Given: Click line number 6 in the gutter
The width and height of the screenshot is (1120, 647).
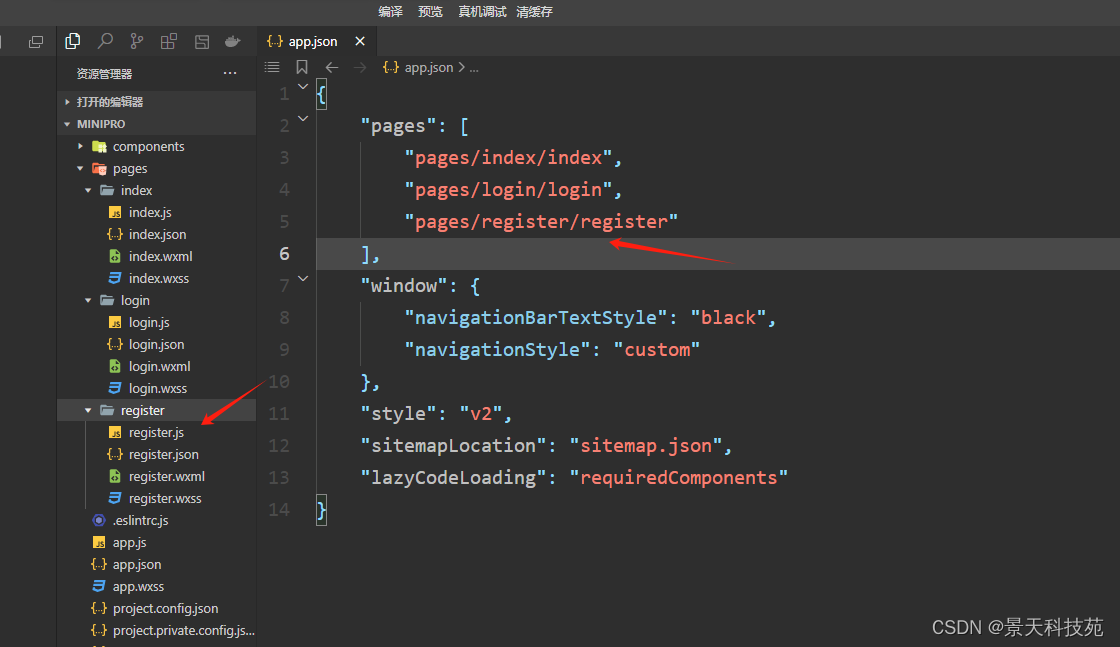Looking at the screenshot, I should pos(284,254).
